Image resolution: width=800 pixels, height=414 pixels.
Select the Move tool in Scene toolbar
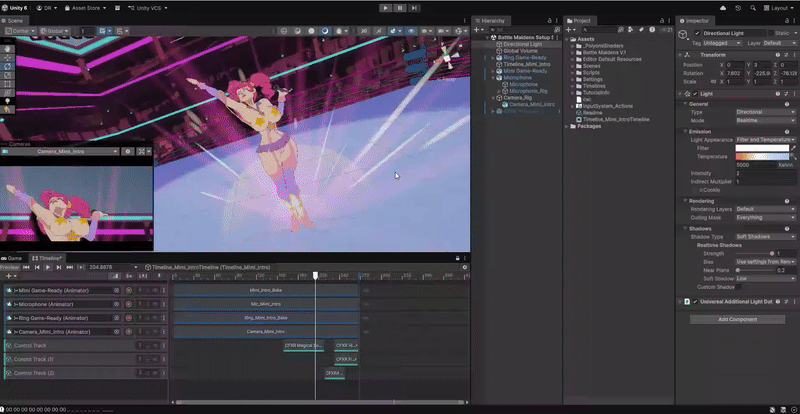click(x=7, y=58)
